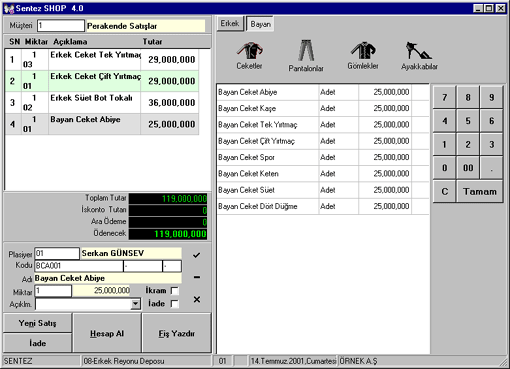Select product Bayan Ceket Dört Düğme
This screenshot has height=369, width=510.
pyautogui.click(x=323, y=206)
